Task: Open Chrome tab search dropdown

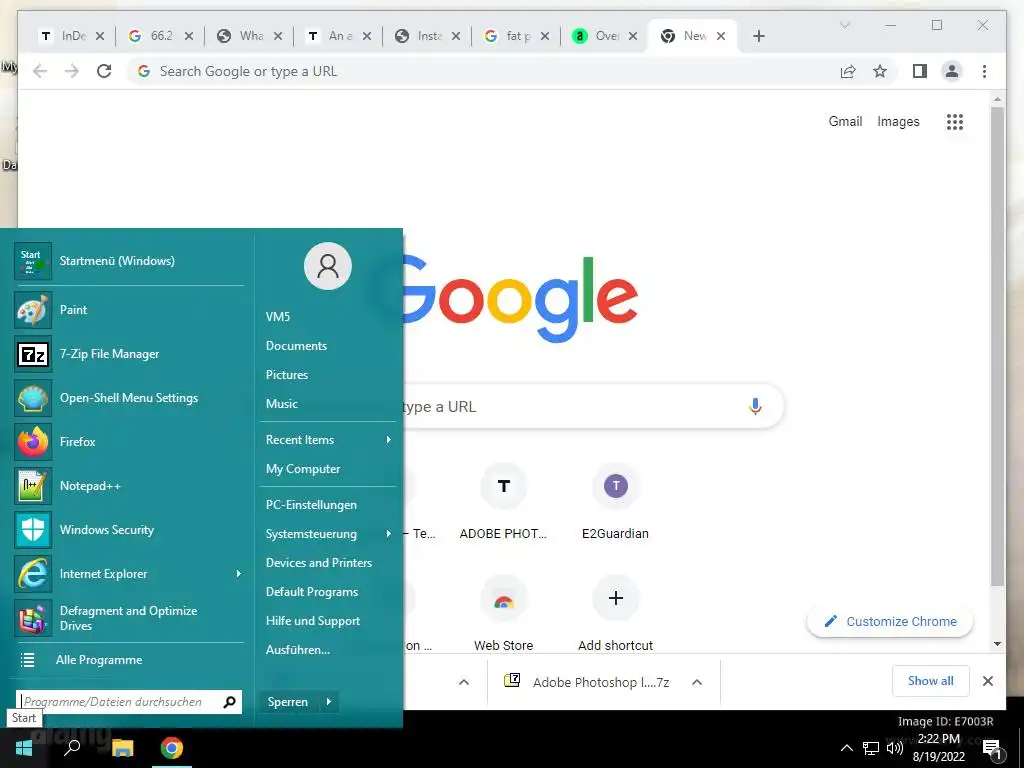Action: coord(844,25)
